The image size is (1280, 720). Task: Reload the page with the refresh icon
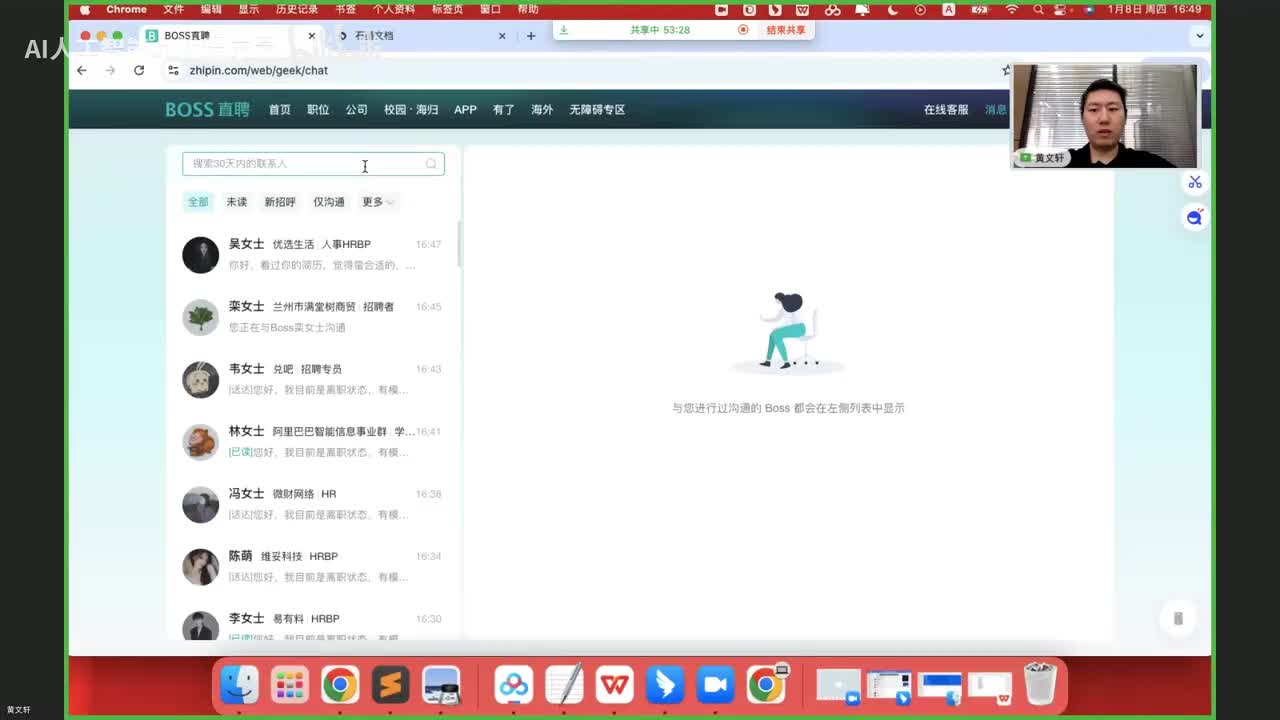click(x=139, y=70)
